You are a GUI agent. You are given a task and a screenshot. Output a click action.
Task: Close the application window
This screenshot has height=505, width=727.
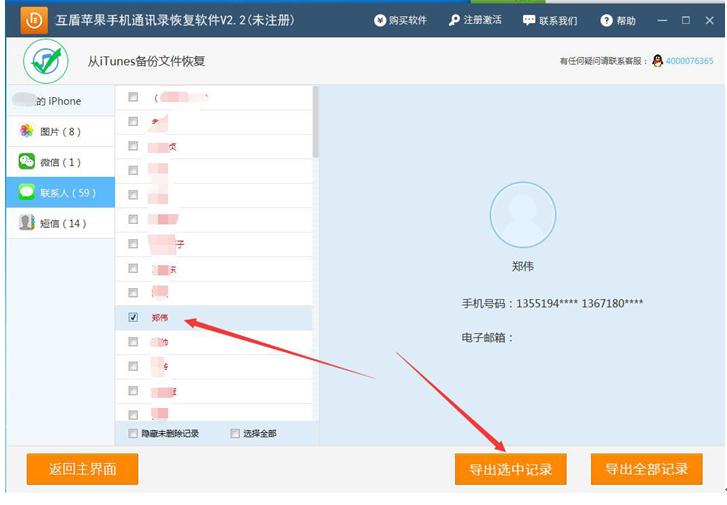[x=709, y=20]
